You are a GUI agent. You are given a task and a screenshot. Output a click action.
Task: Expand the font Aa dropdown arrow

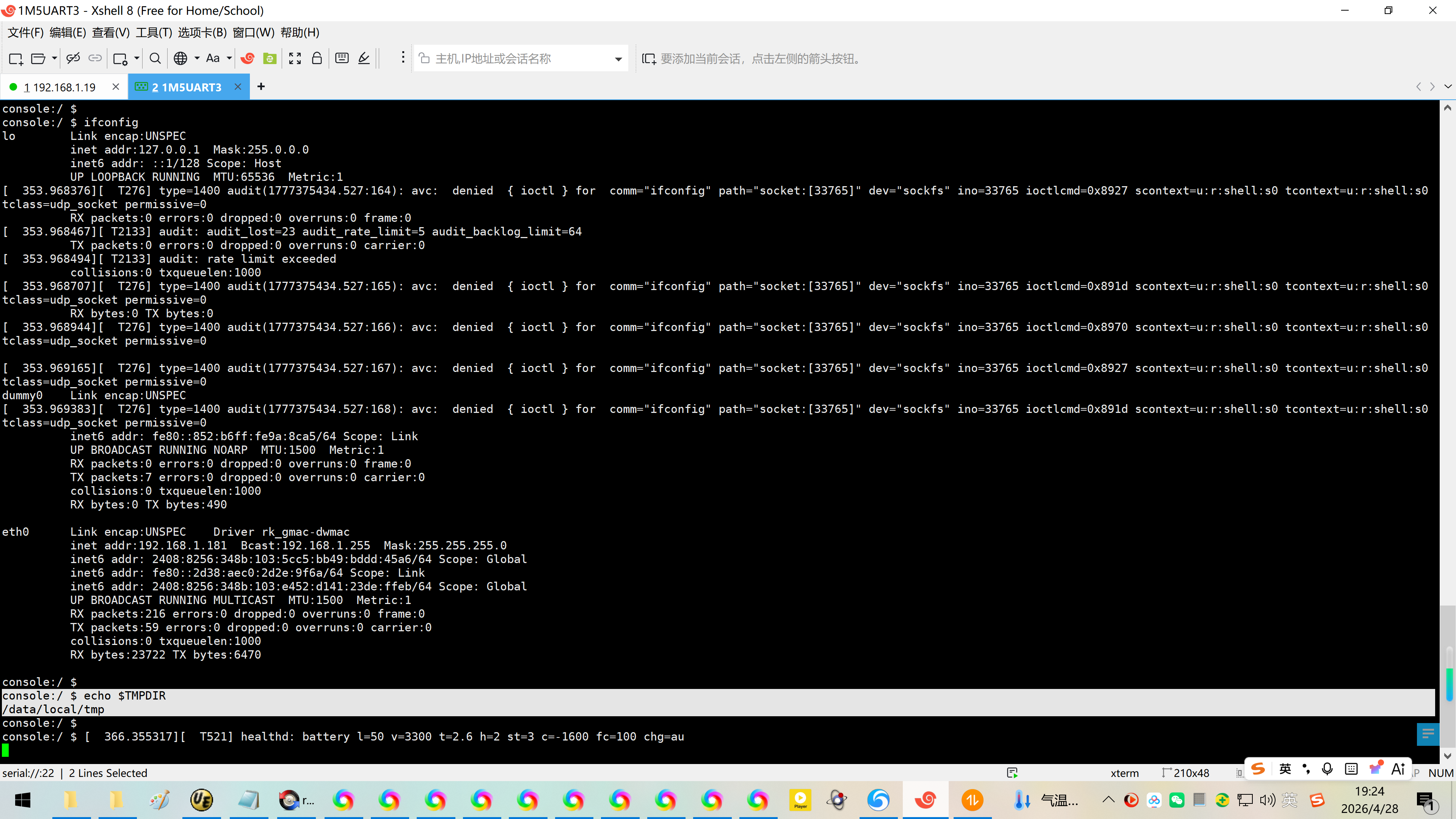tap(229, 58)
